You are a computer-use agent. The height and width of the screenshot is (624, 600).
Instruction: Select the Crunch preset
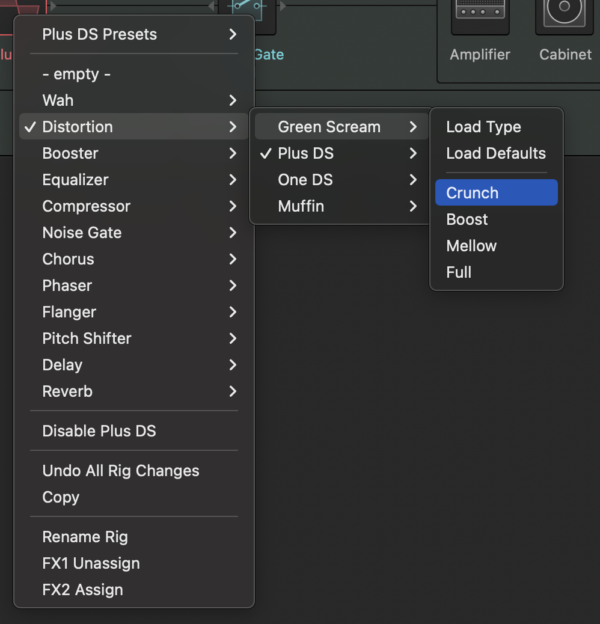[x=497, y=193]
